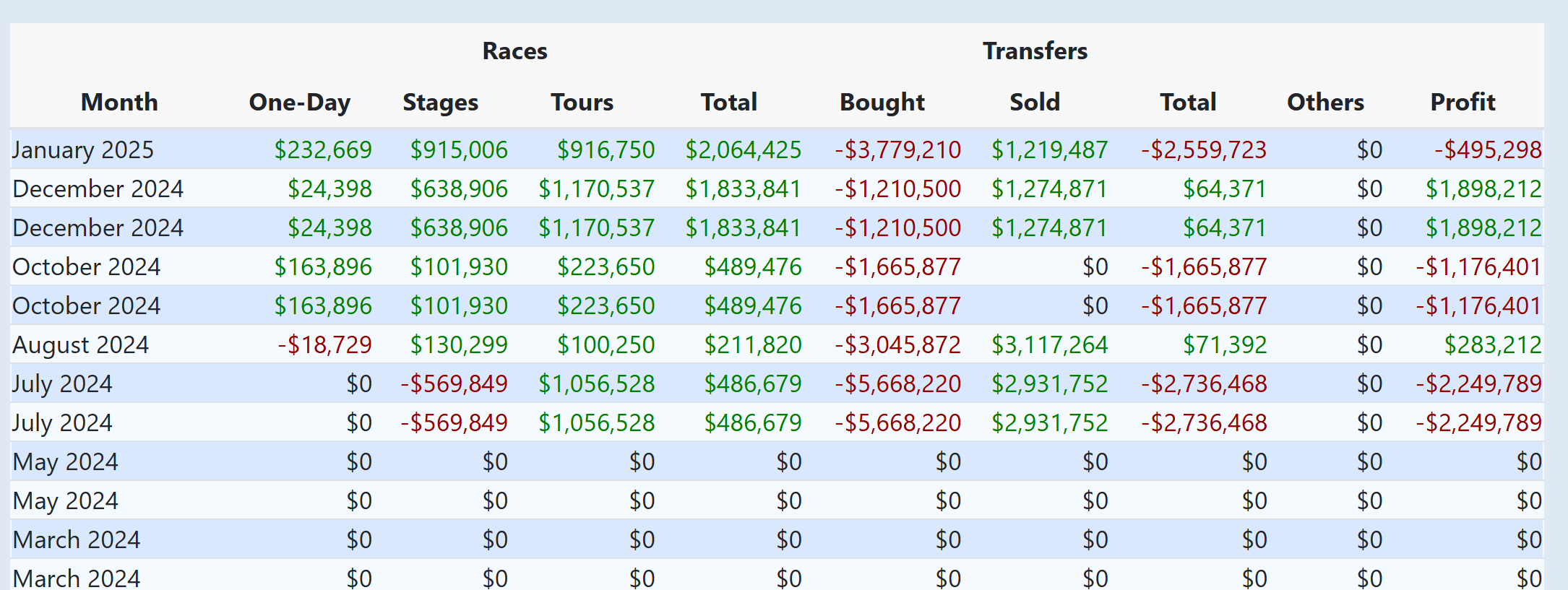
Task: Sort by the Profit column header
Action: click(1463, 103)
